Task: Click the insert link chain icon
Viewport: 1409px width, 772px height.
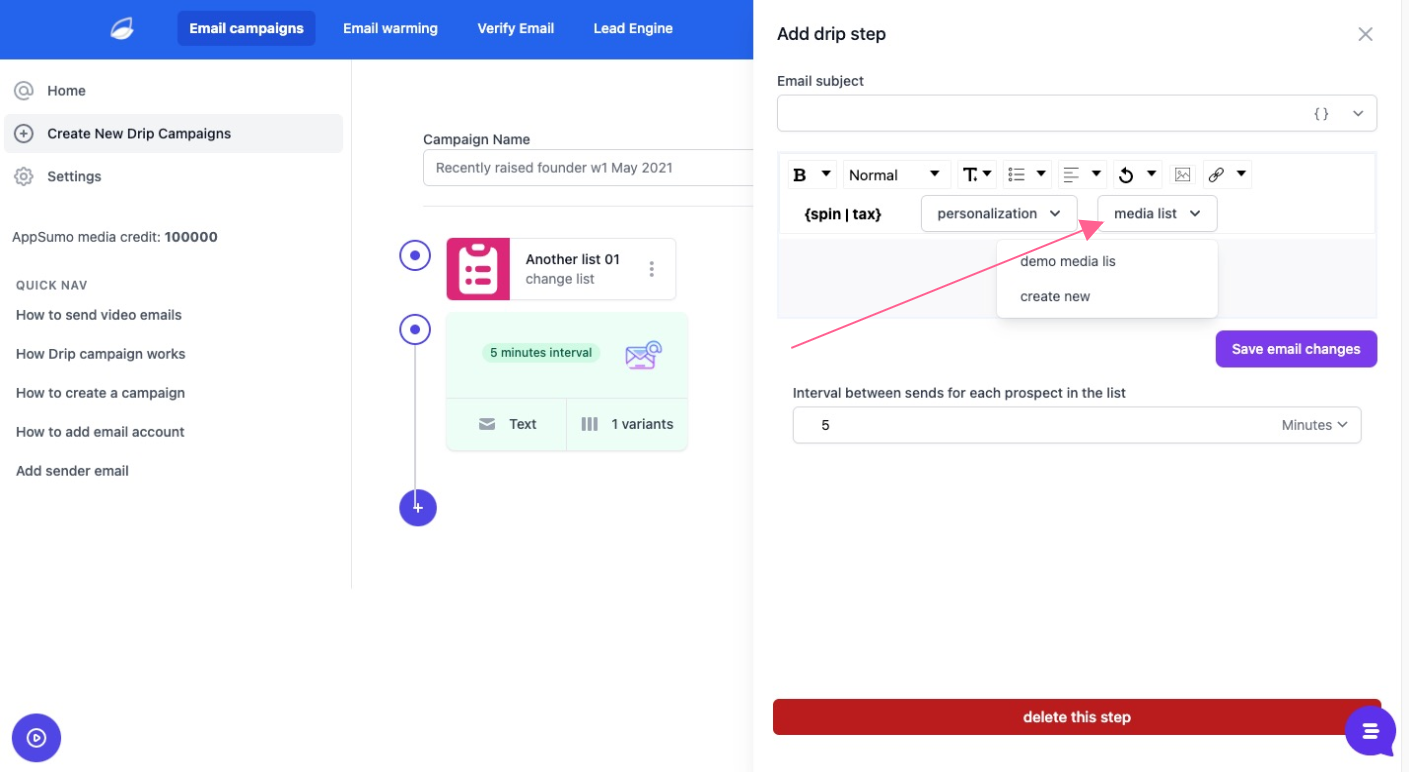Action: point(1216,175)
